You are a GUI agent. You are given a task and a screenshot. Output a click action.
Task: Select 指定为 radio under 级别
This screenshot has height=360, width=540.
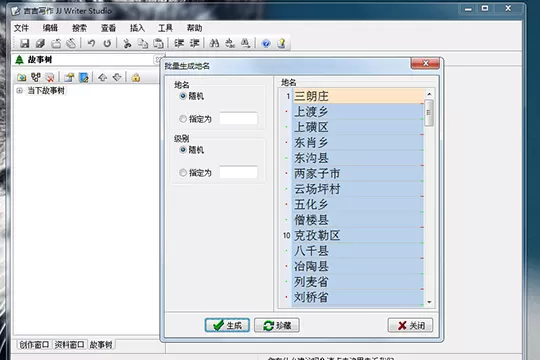(183, 173)
